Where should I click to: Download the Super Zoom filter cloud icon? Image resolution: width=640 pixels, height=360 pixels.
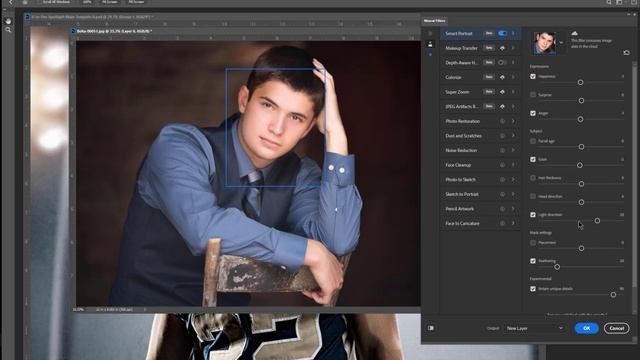coord(502,92)
